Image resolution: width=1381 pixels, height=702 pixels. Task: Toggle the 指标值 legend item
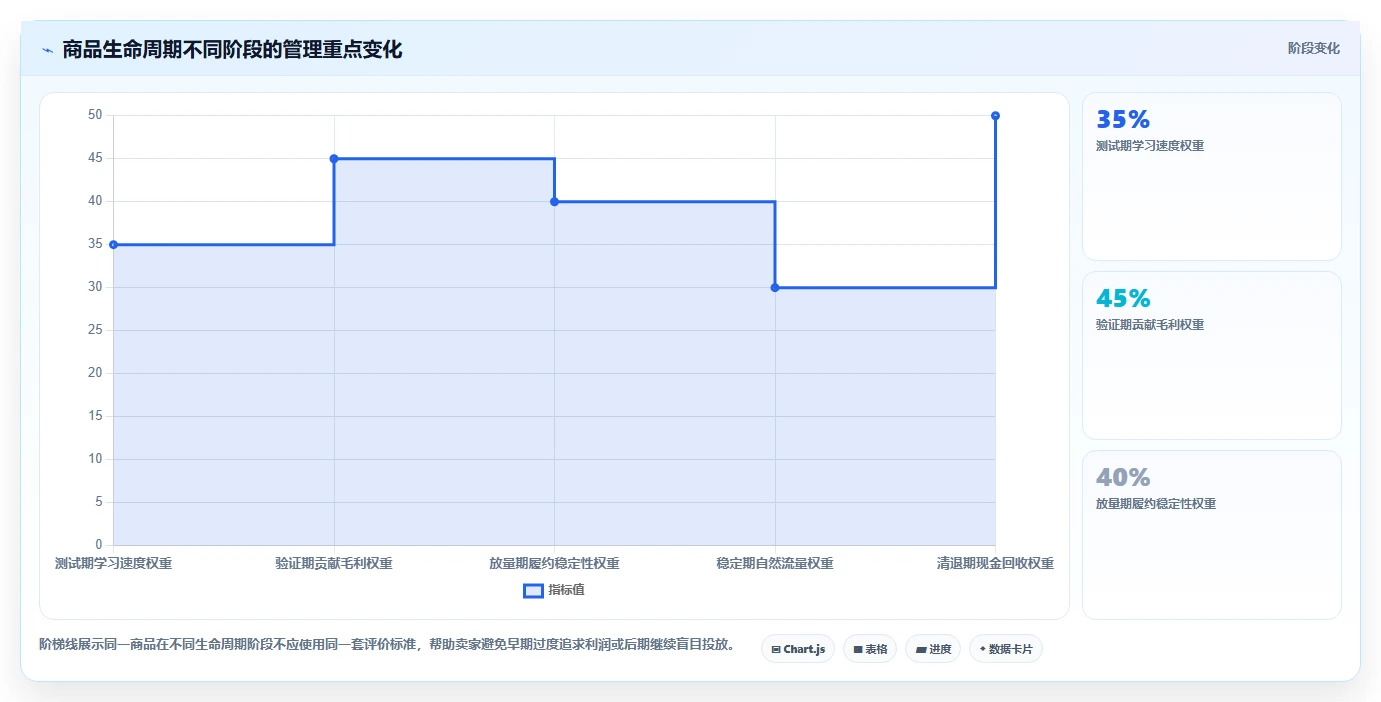click(554, 590)
